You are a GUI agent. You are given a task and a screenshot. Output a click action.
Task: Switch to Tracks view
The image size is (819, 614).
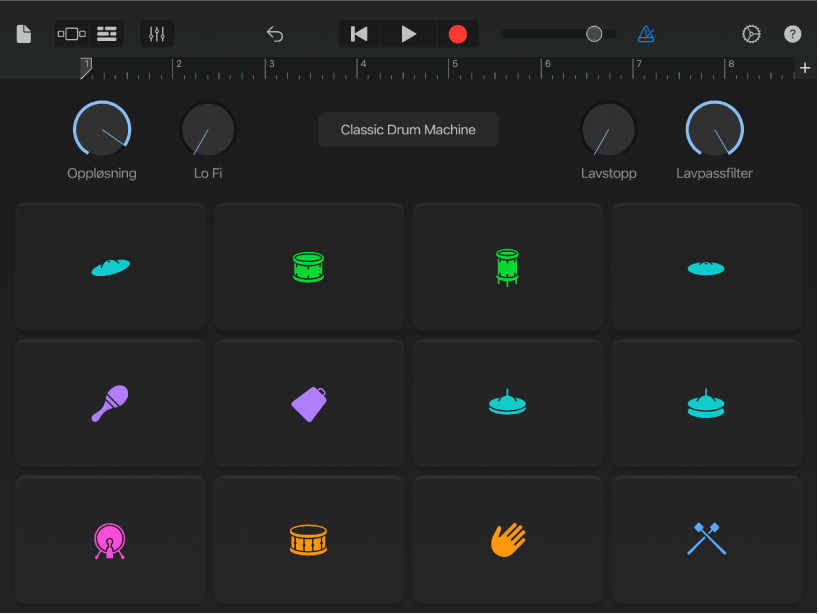107,34
